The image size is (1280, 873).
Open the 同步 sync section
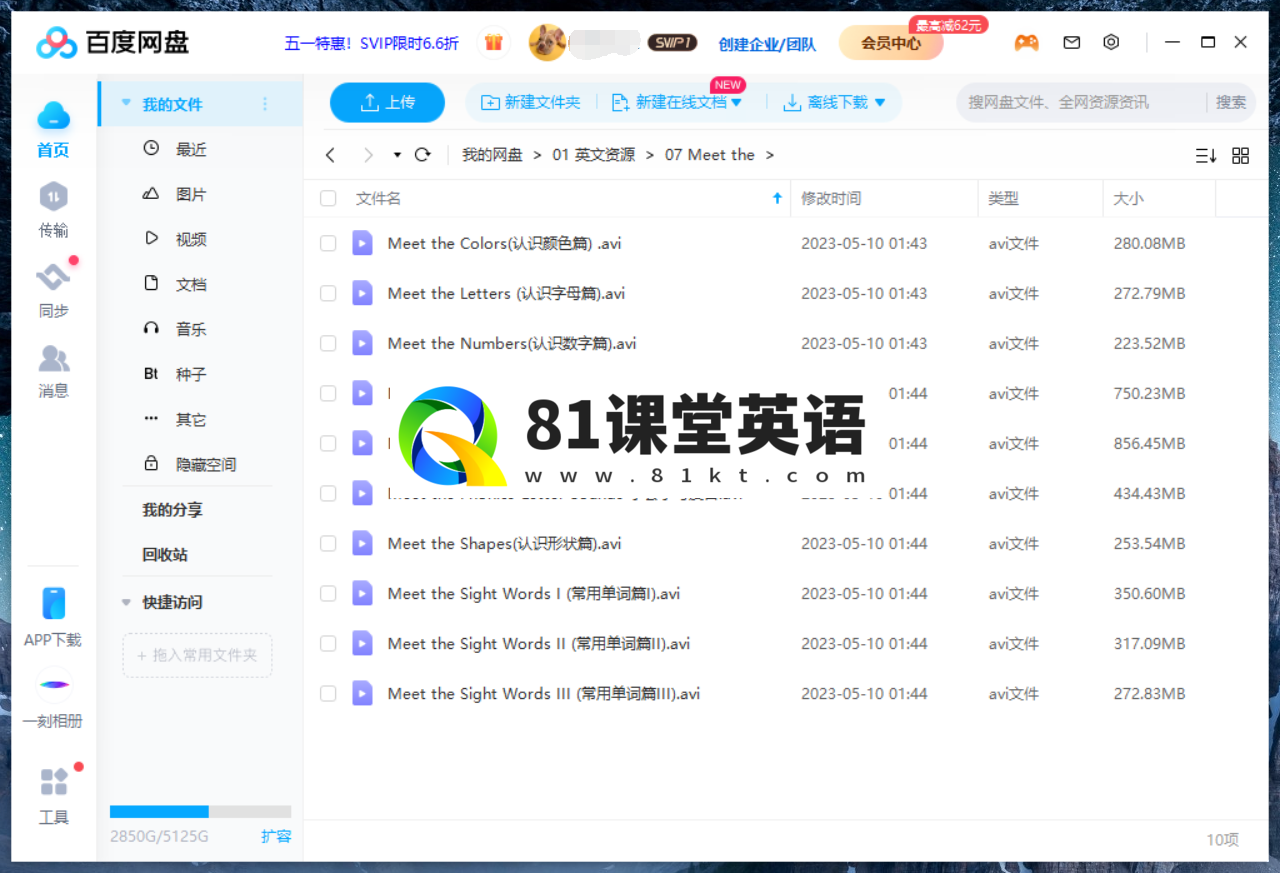tap(53, 290)
